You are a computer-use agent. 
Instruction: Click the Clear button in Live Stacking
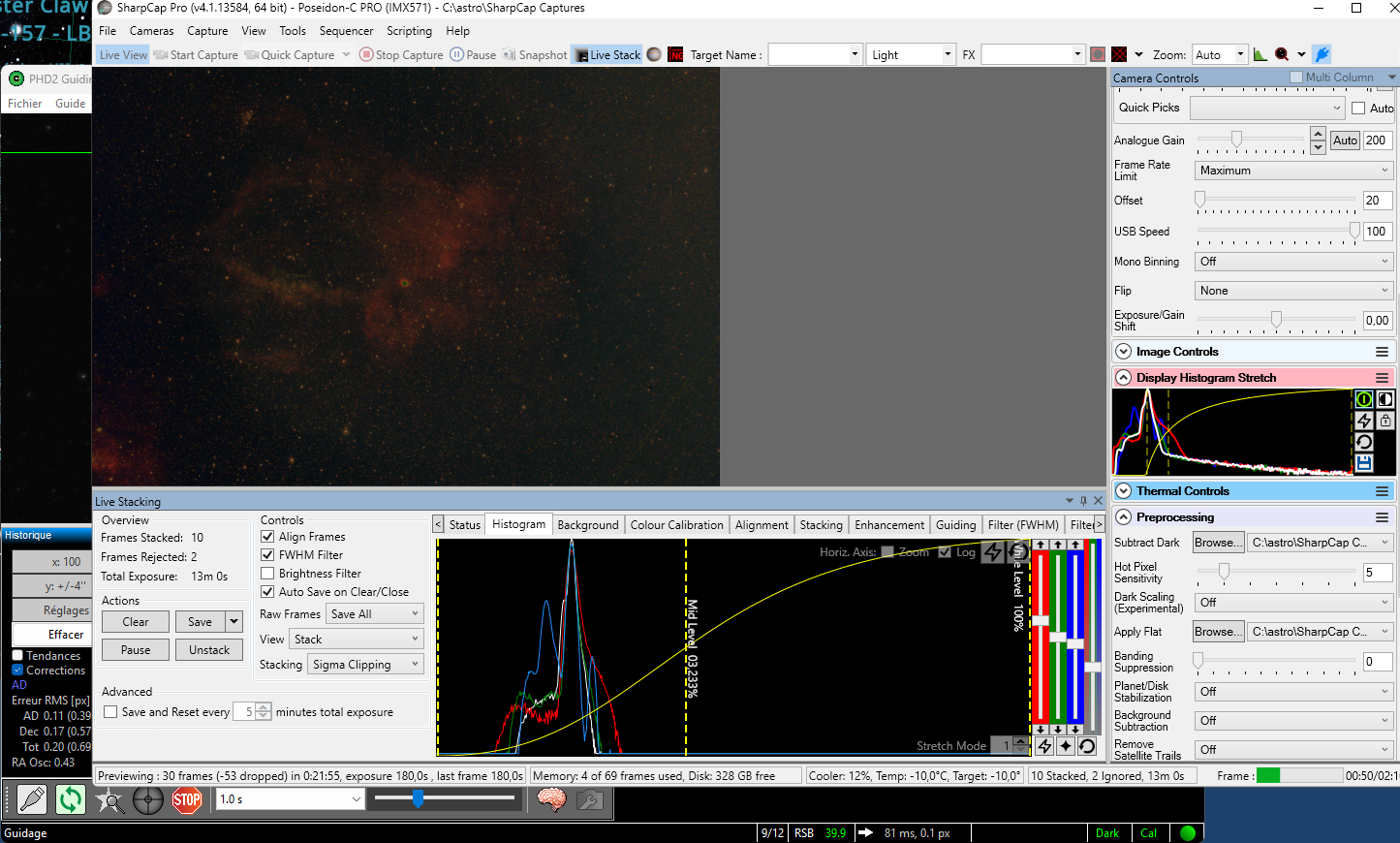click(x=136, y=621)
